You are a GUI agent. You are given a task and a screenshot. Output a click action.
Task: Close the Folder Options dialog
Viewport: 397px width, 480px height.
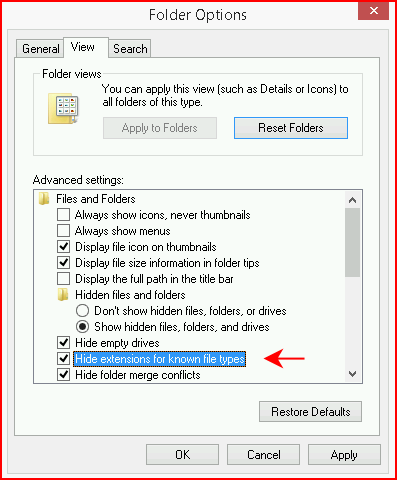click(373, 11)
